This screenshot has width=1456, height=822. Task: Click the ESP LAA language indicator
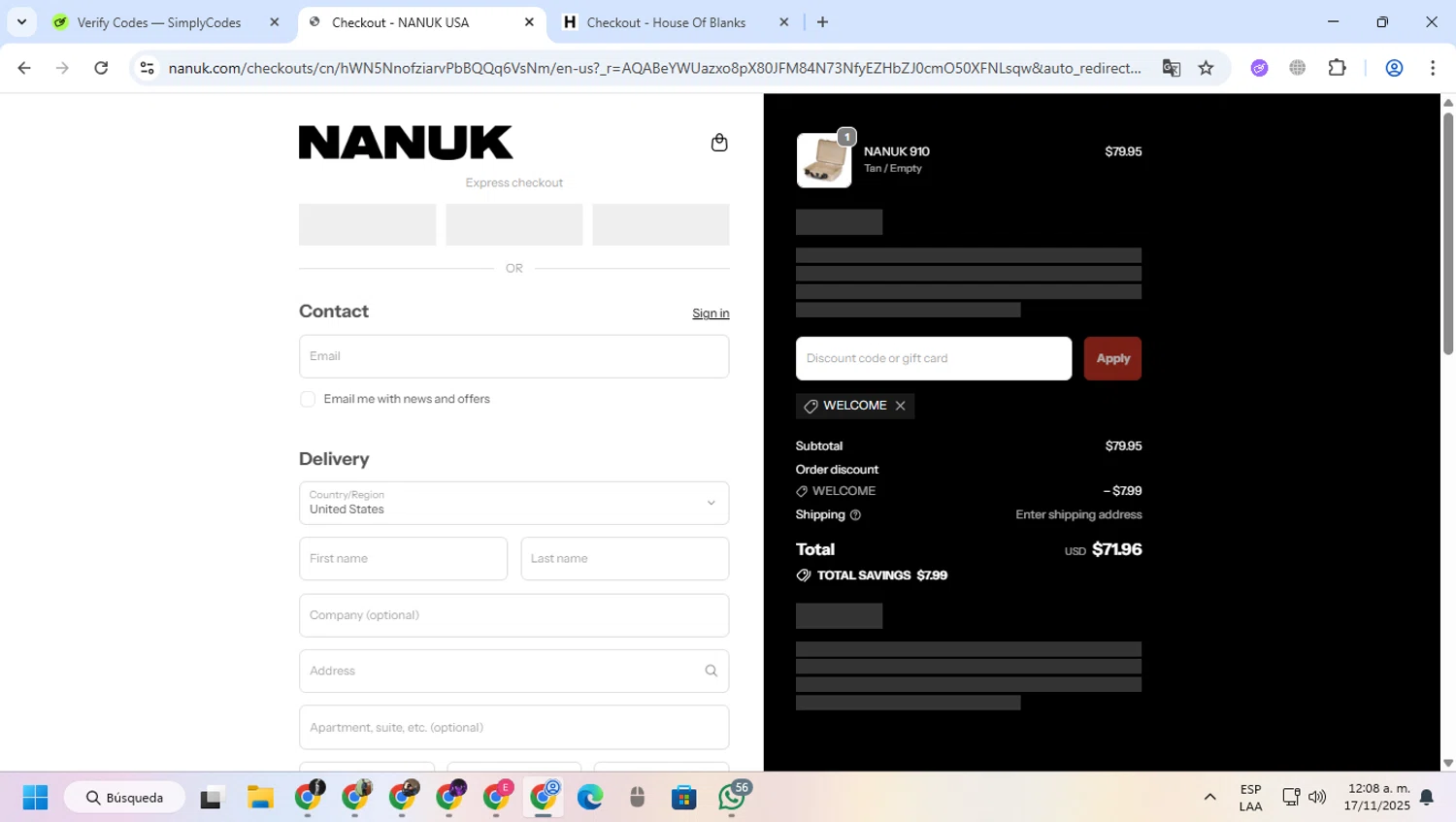tap(1250, 798)
